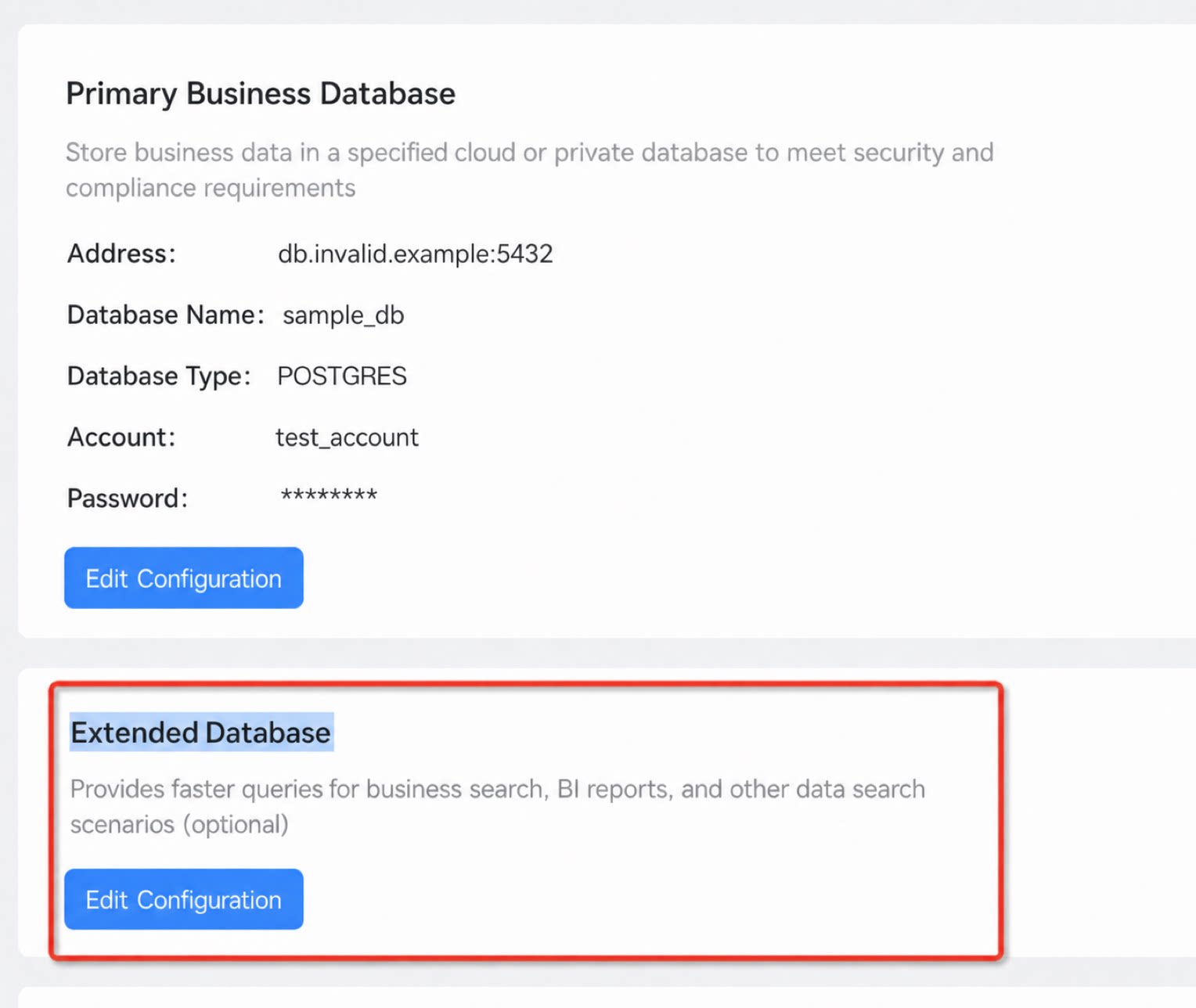This screenshot has width=1196, height=1008.
Task: Click the 'compliance requirements' description text
Action: 211,188
